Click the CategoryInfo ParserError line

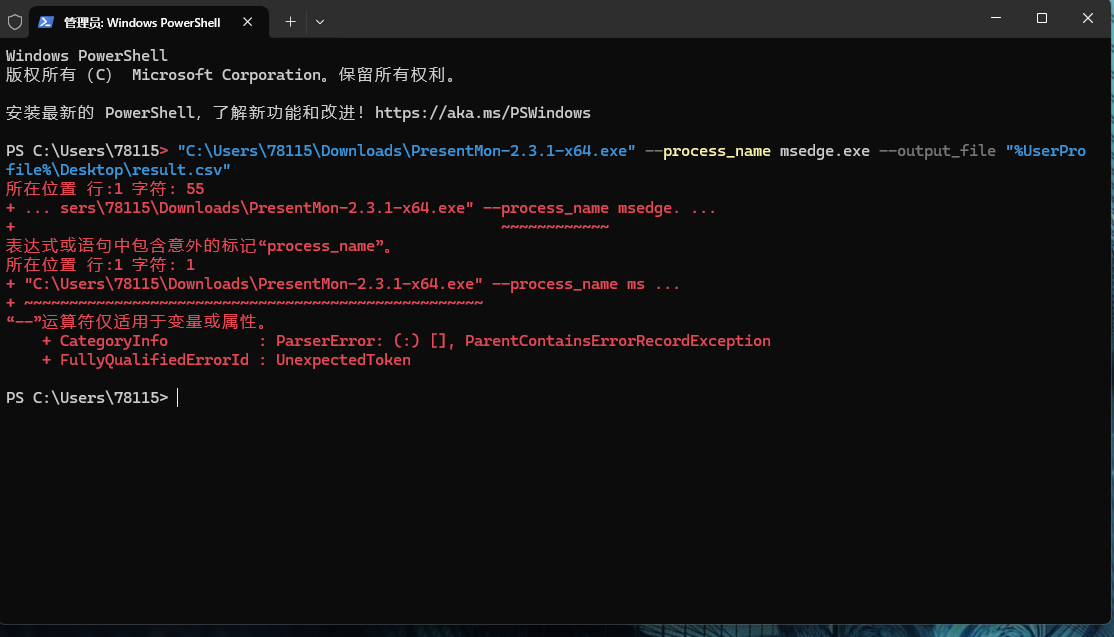pos(406,341)
